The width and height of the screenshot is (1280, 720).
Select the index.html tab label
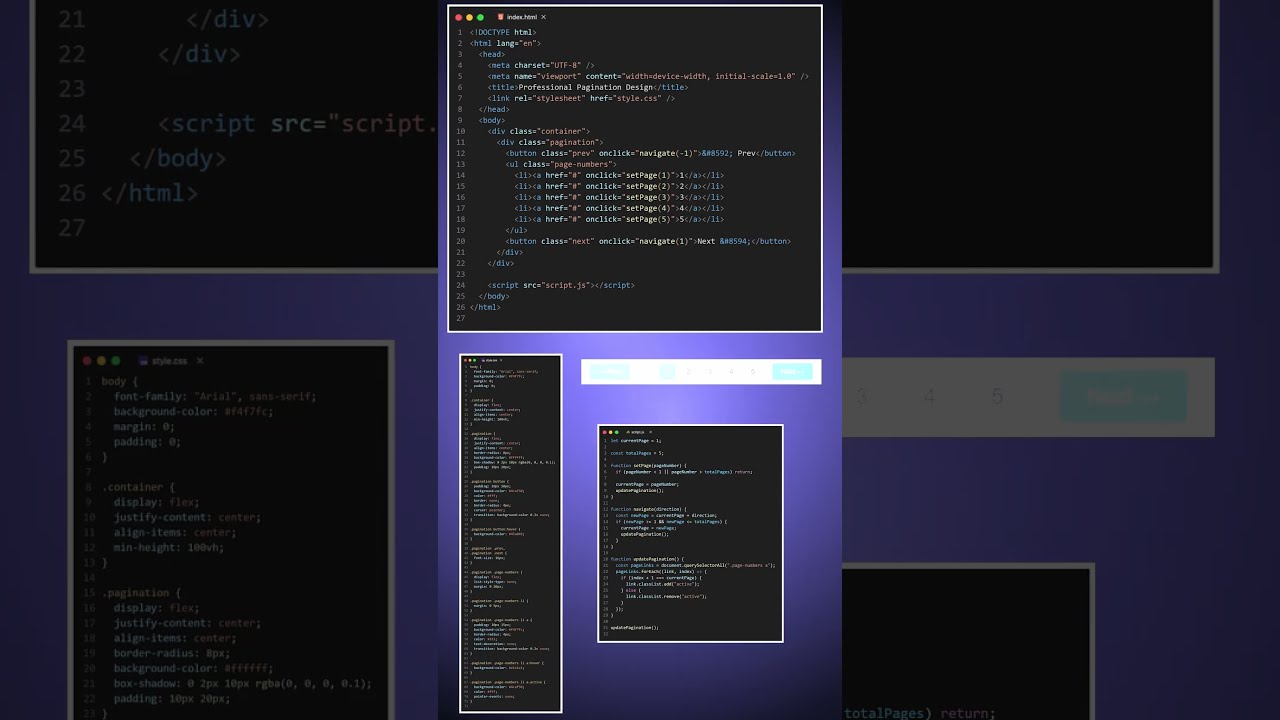522,17
